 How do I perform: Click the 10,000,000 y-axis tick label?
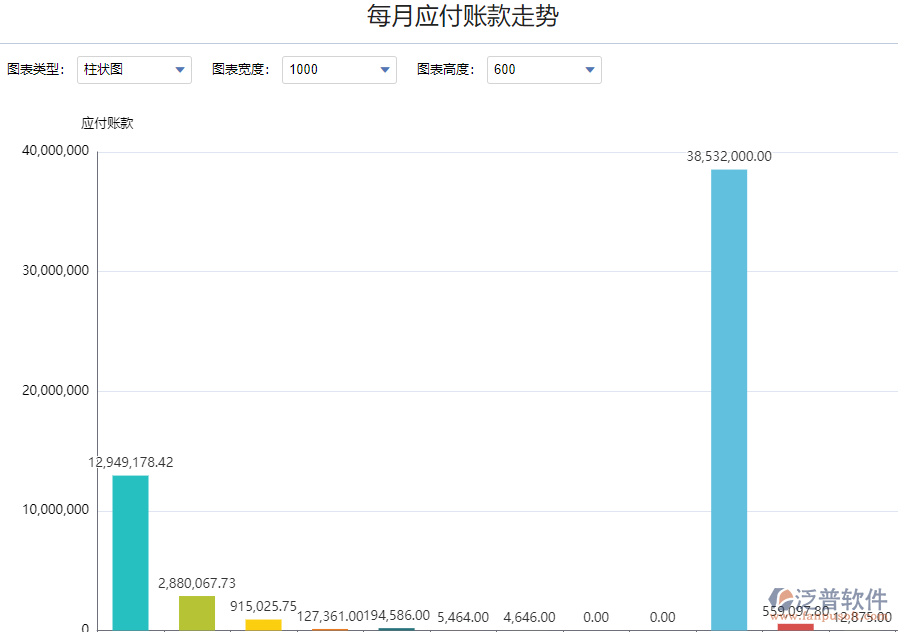(x=56, y=510)
